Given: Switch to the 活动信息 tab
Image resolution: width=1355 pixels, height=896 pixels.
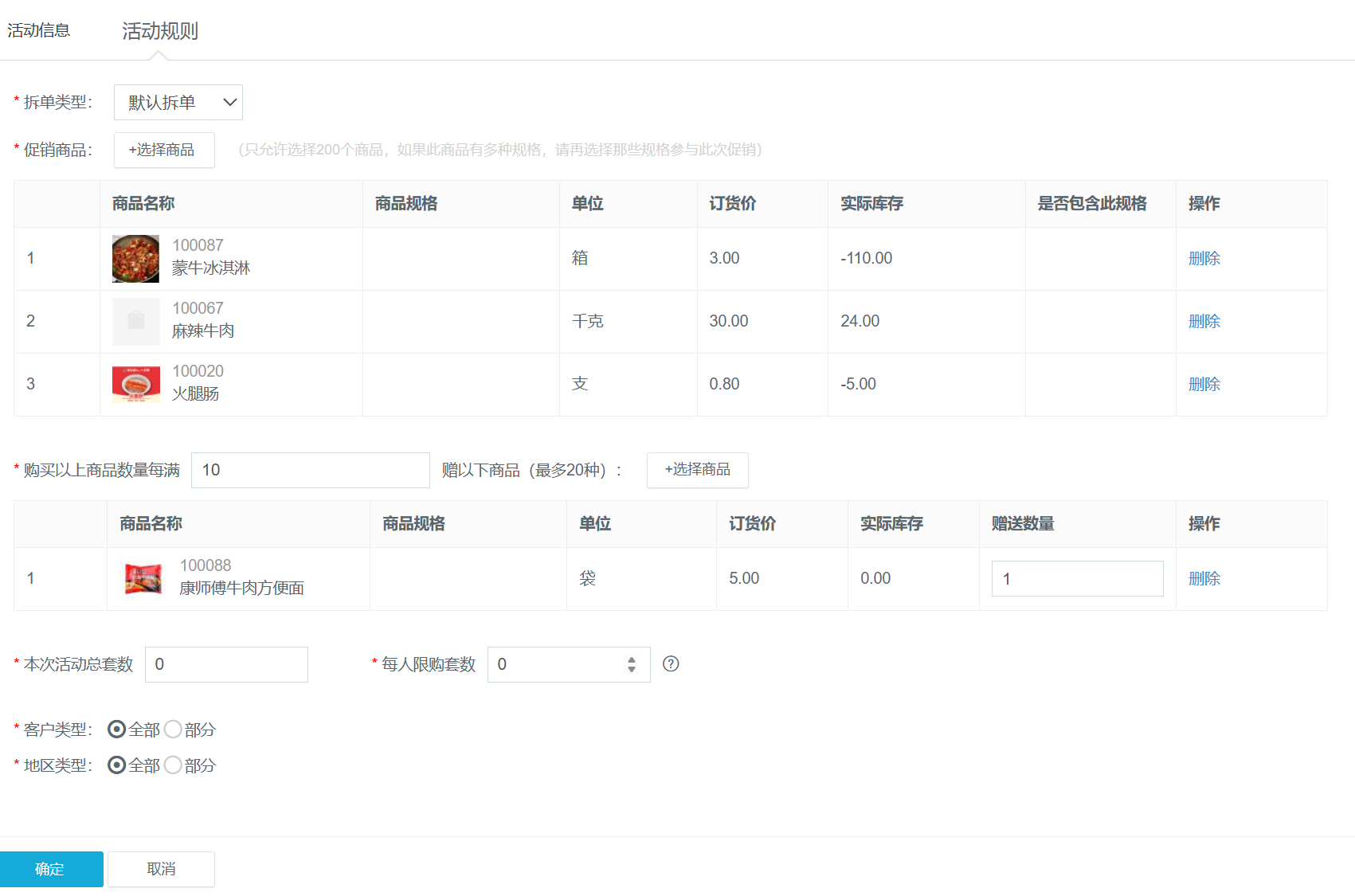Looking at the screenshot, I should pos(39,30).
